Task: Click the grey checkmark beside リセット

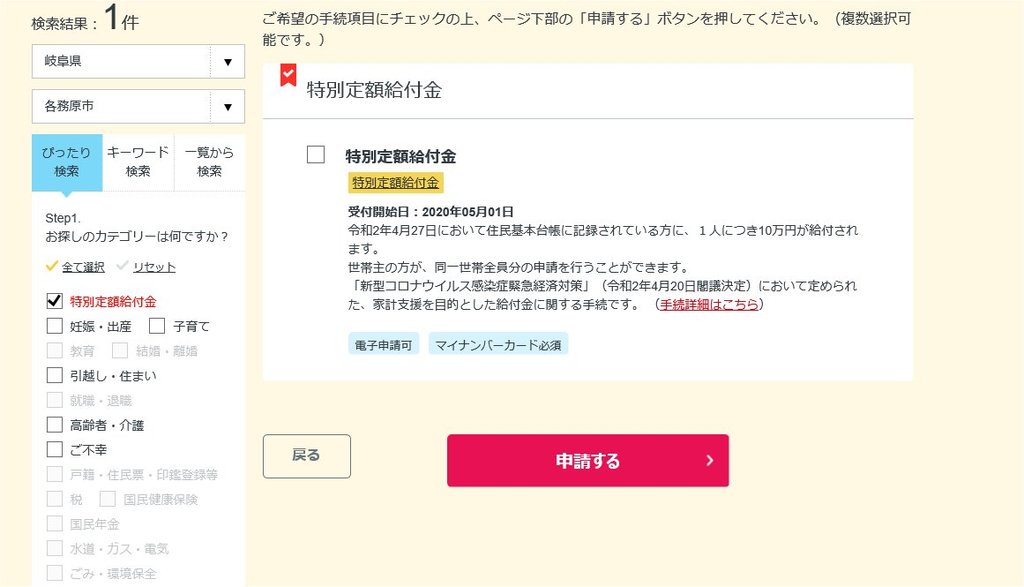Action: 122,266
